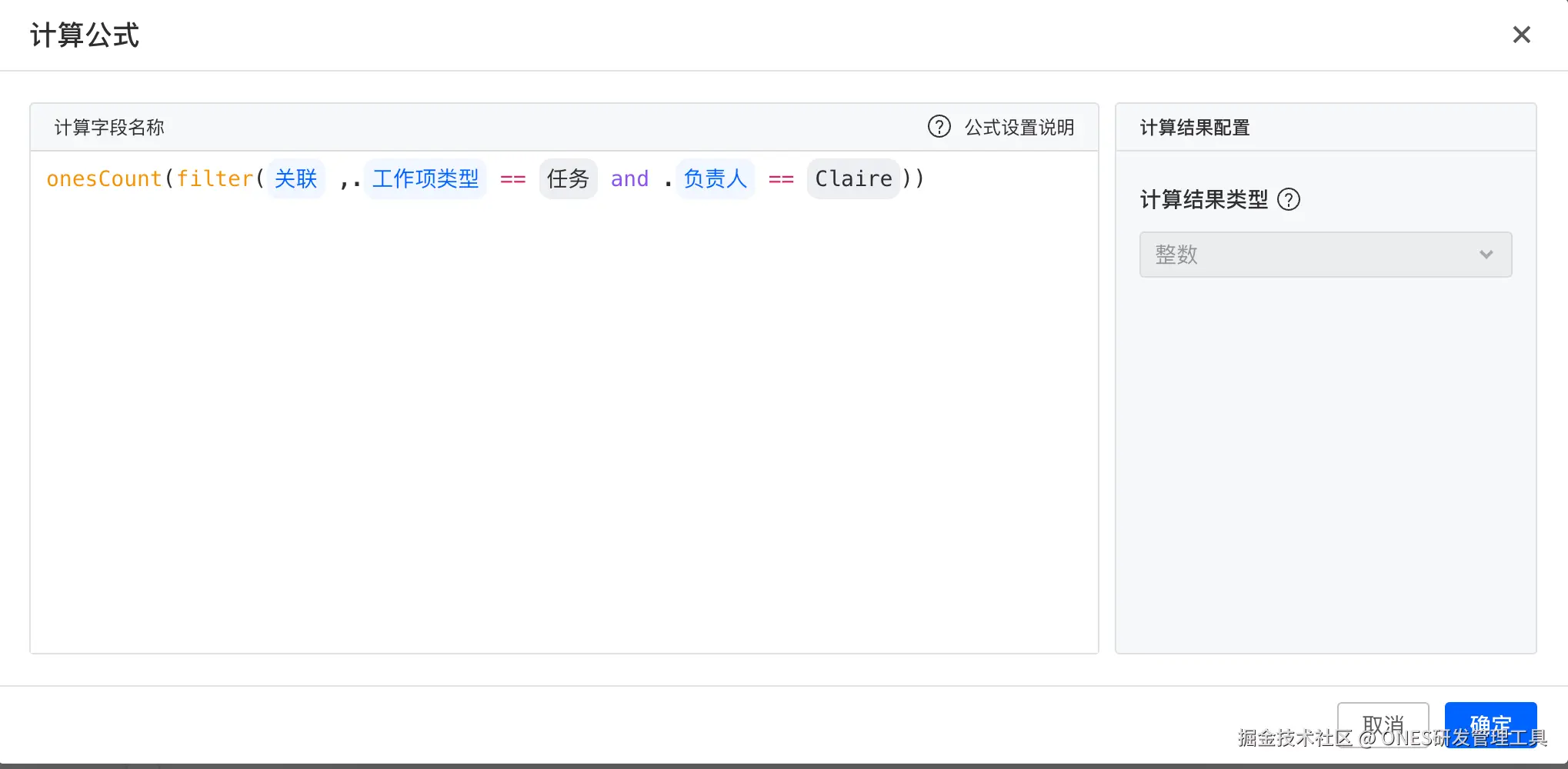1568x769 pixels.
Task: Click the onesCount function name
Action: [104, 179]
